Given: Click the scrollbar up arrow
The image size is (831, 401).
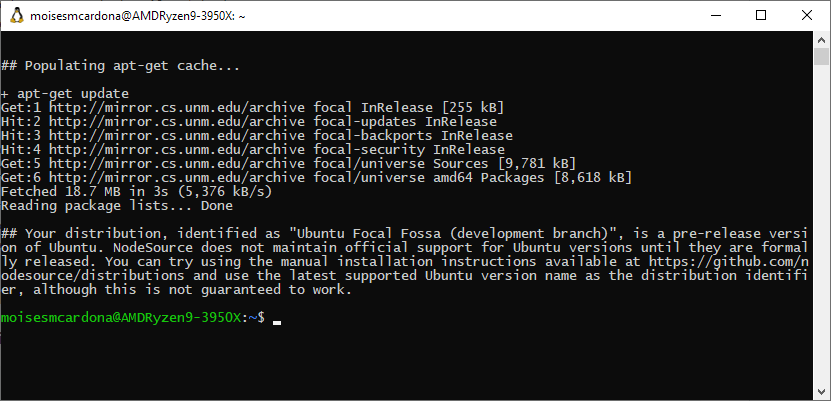Looking at the screenshot, I should coord(821,40).
